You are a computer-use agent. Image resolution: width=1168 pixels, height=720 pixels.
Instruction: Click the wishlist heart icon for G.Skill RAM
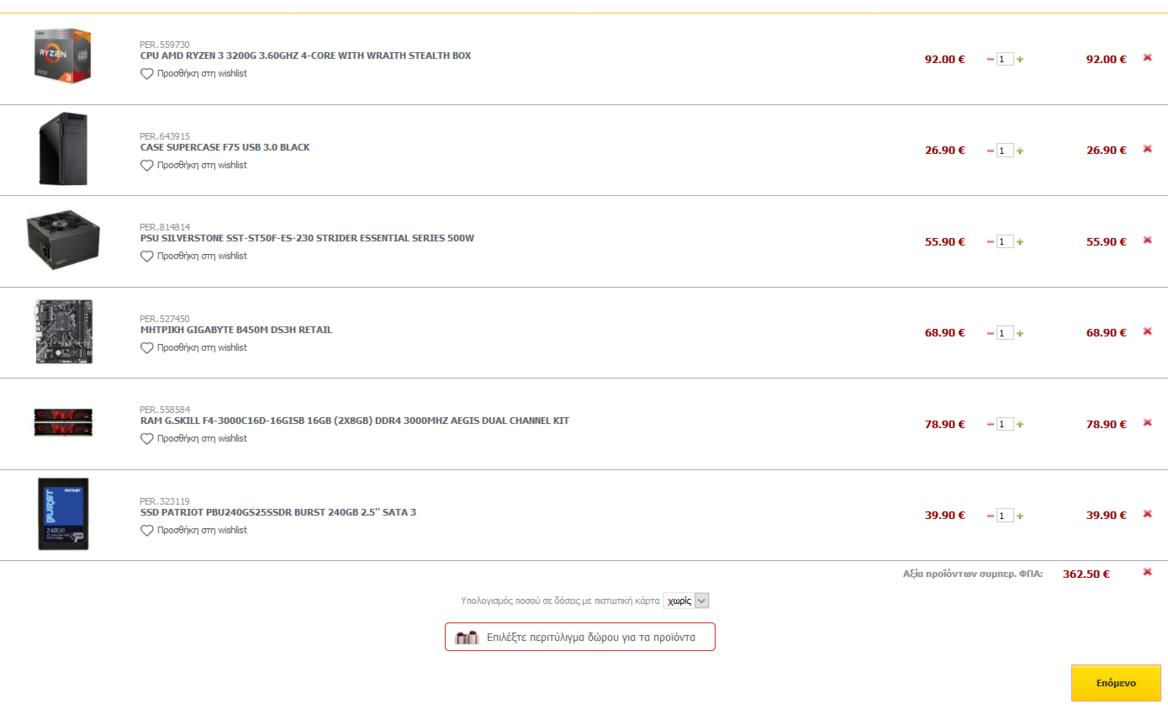(147, 439)
